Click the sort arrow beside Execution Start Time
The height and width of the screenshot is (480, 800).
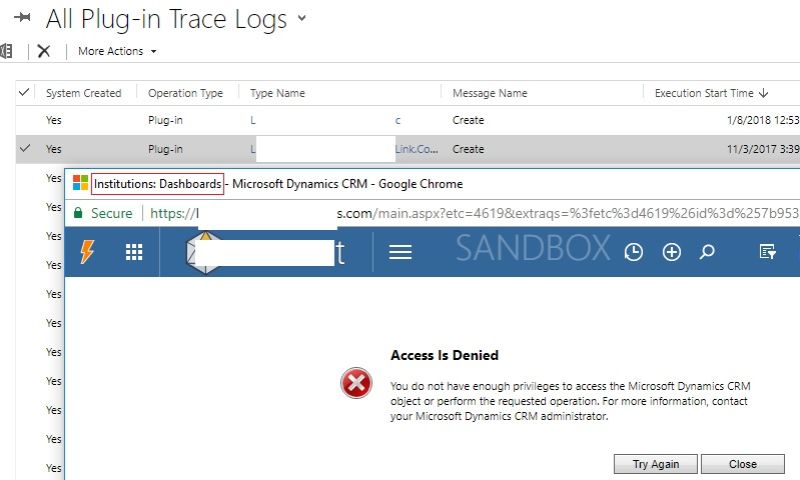coord(763,93)
